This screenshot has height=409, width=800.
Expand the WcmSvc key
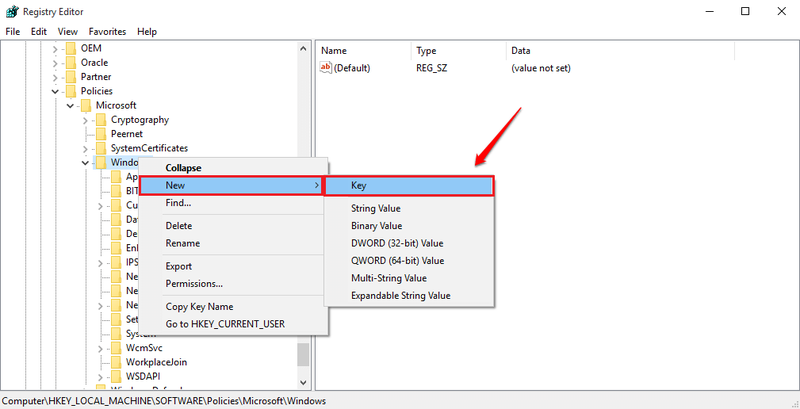(100, 348)
